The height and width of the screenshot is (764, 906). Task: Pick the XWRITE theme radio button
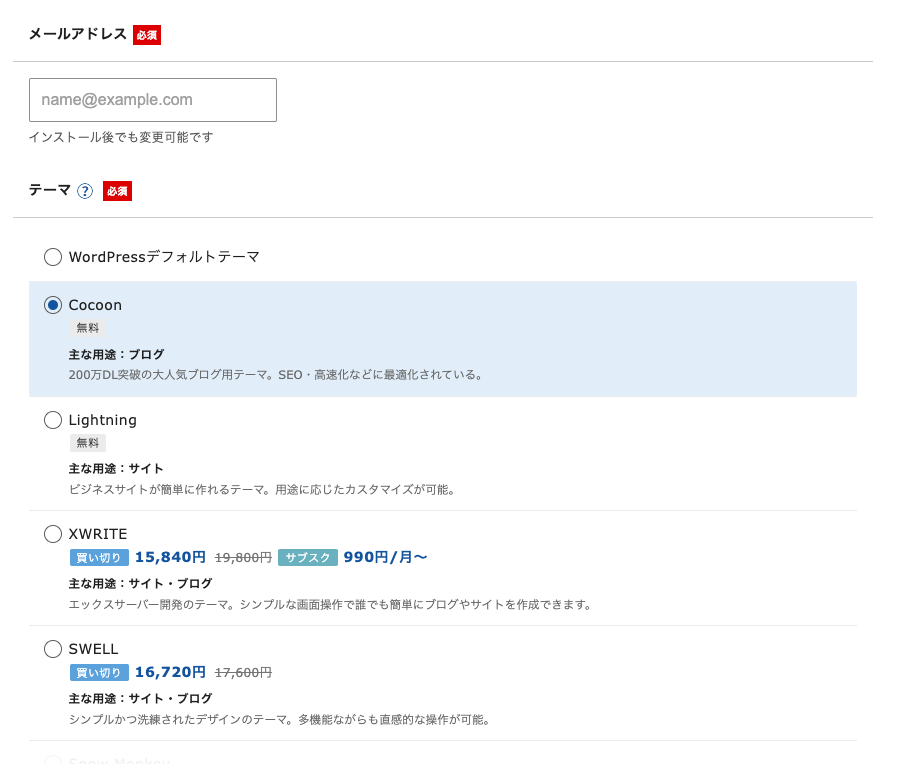pos(53,534)
